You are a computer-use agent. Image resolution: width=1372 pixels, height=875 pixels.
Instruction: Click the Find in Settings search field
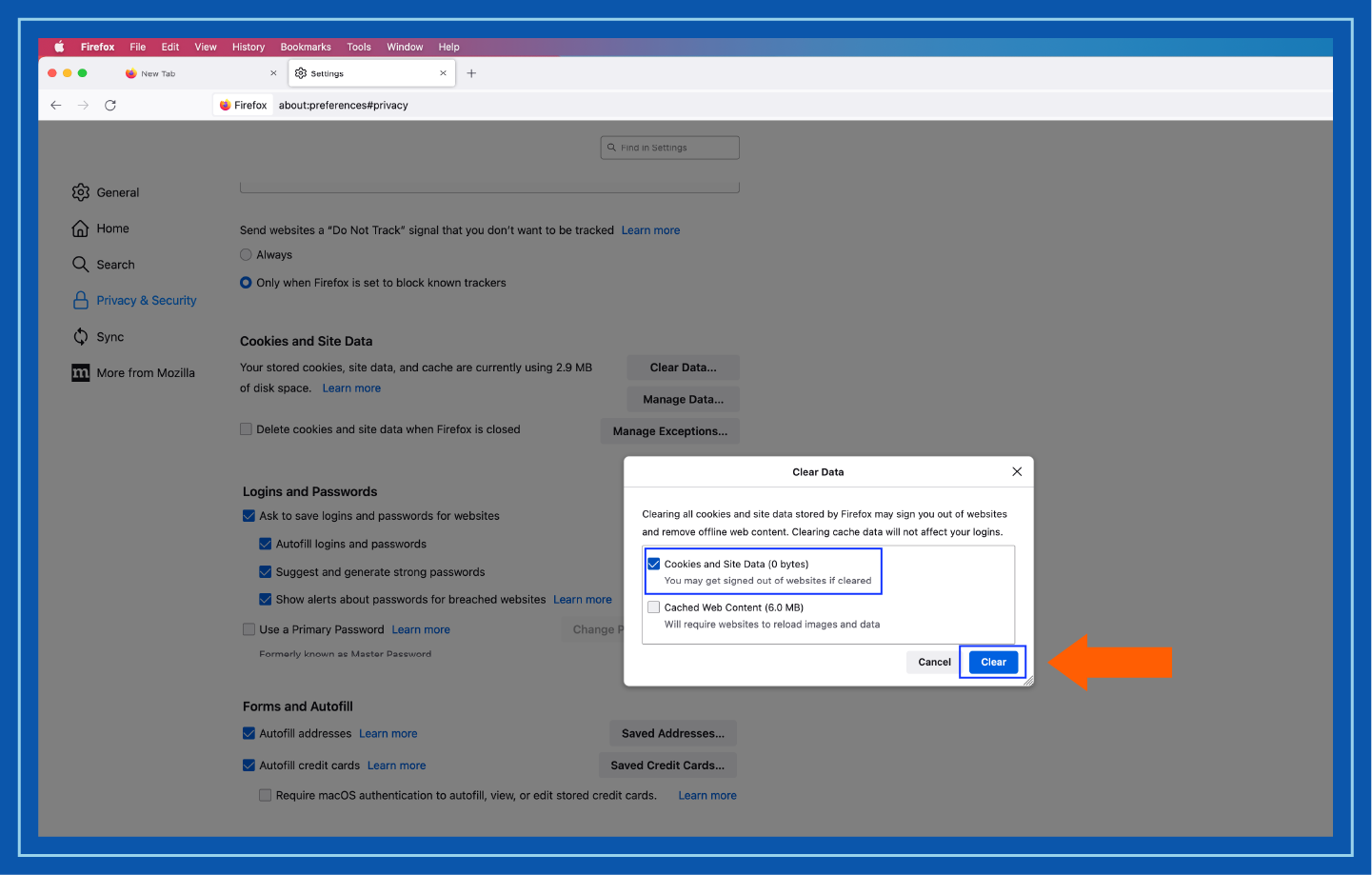click(669, 147)
